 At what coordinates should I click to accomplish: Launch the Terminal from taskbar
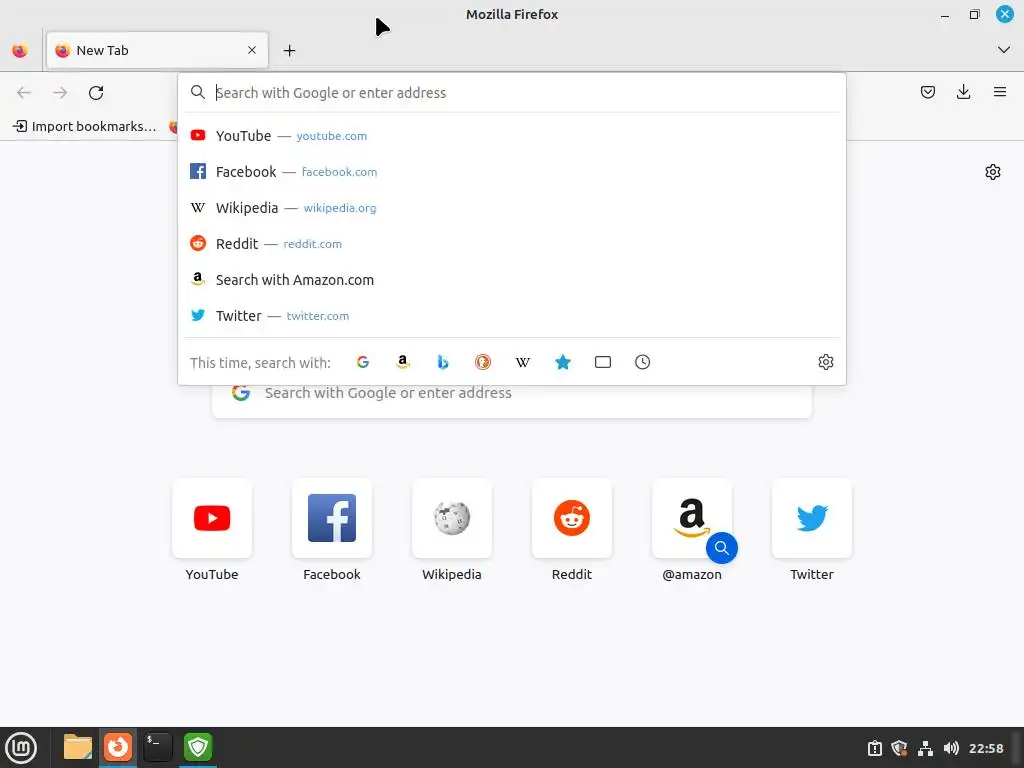point(157,746)
